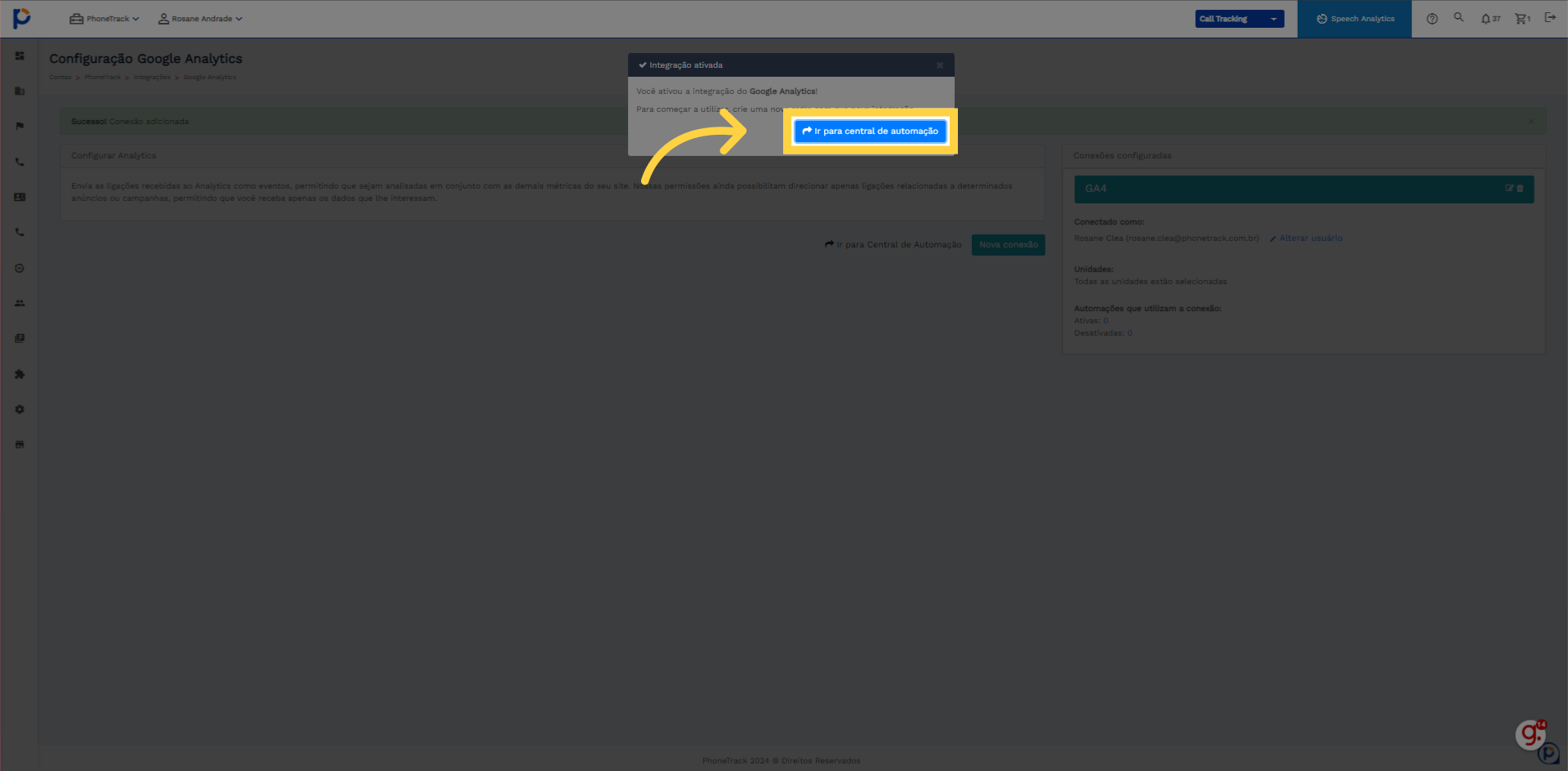
Task: Open the dashboard icon in the sidebar
Action: click(x=20, y=56)
